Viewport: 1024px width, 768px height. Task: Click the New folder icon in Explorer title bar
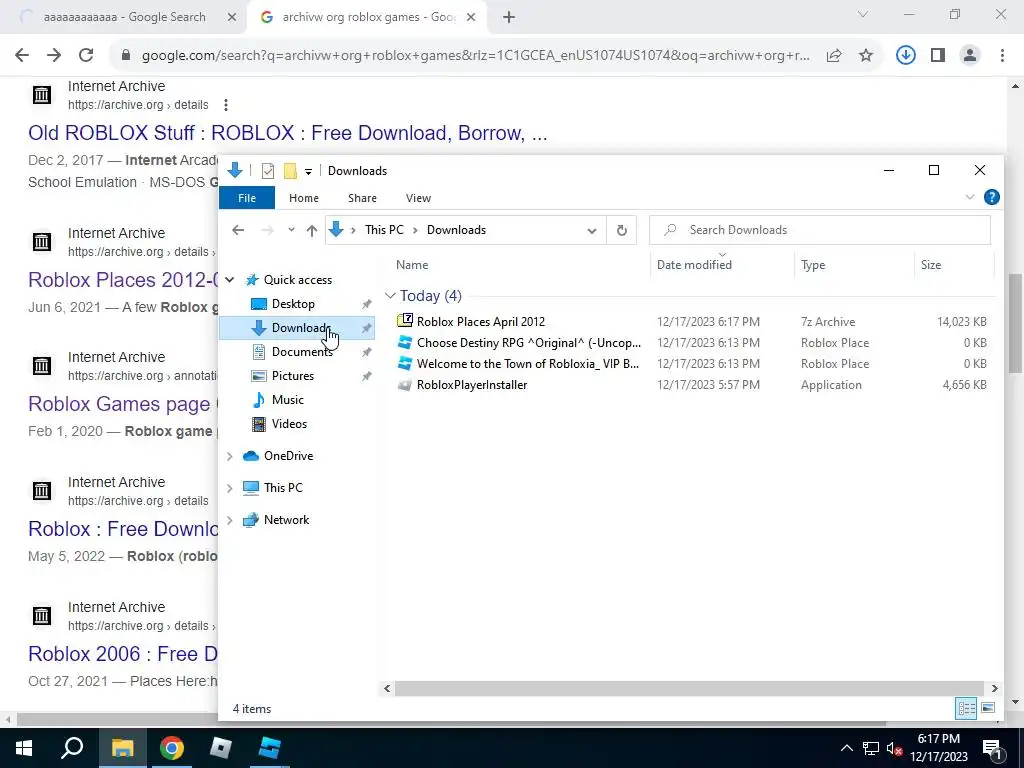tap(290, 171)
